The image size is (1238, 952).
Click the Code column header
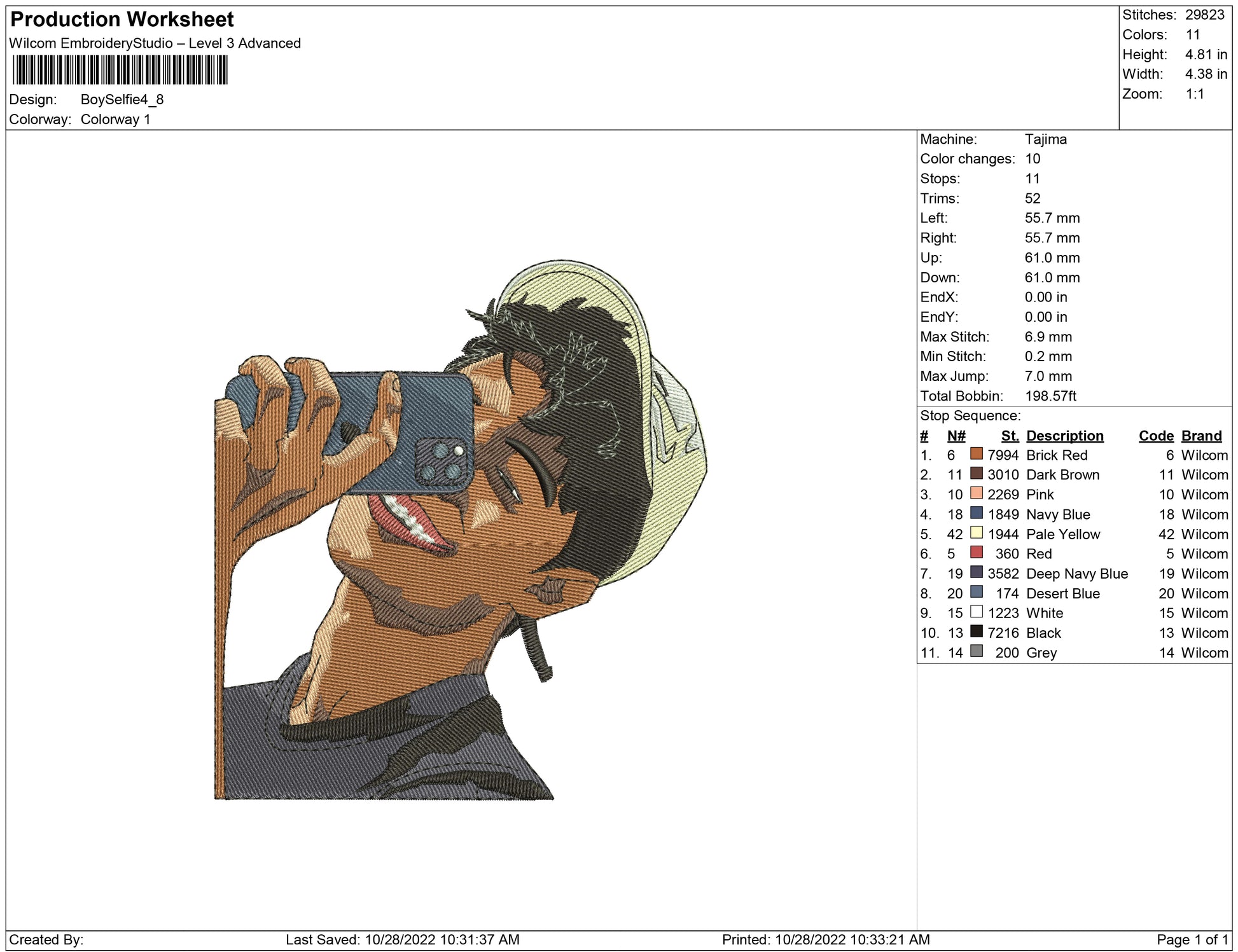pos(1155,436)
